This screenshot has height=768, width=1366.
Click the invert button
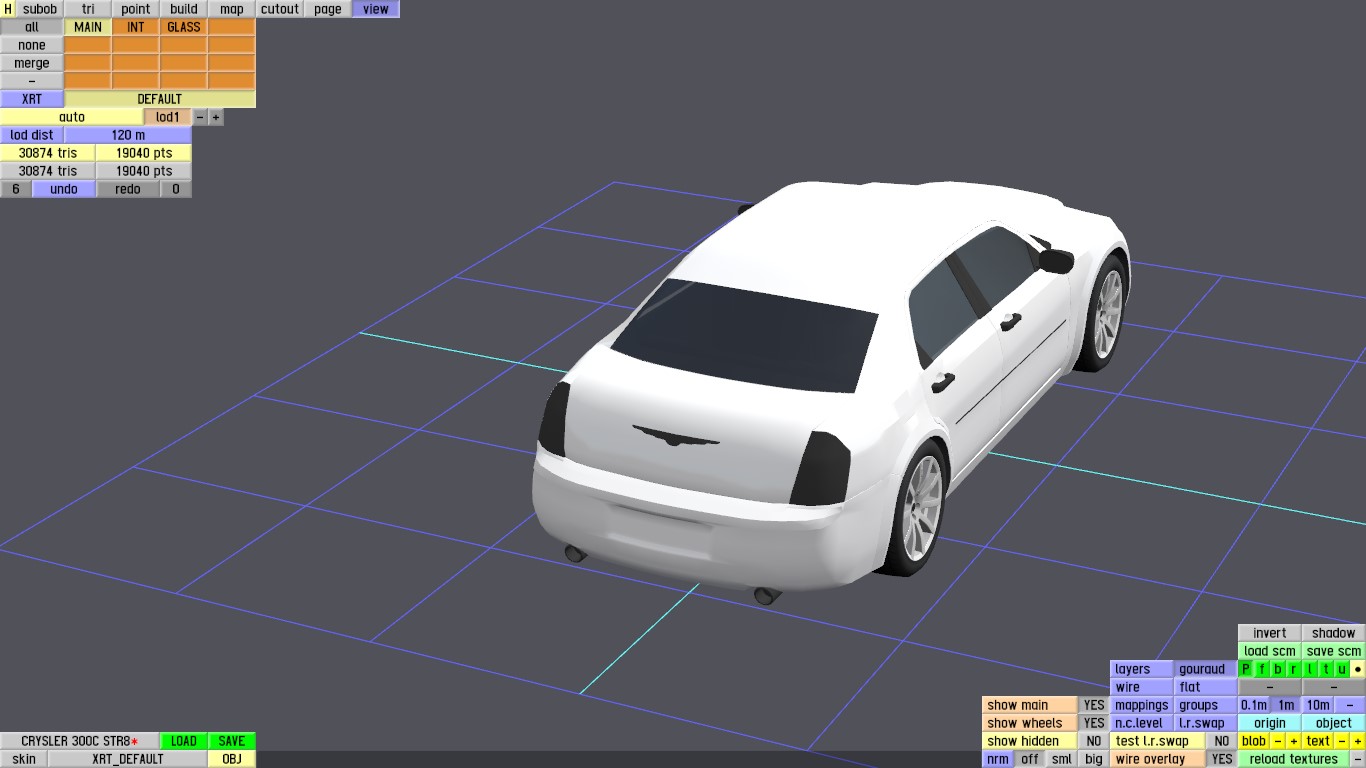coord(1270,633)
